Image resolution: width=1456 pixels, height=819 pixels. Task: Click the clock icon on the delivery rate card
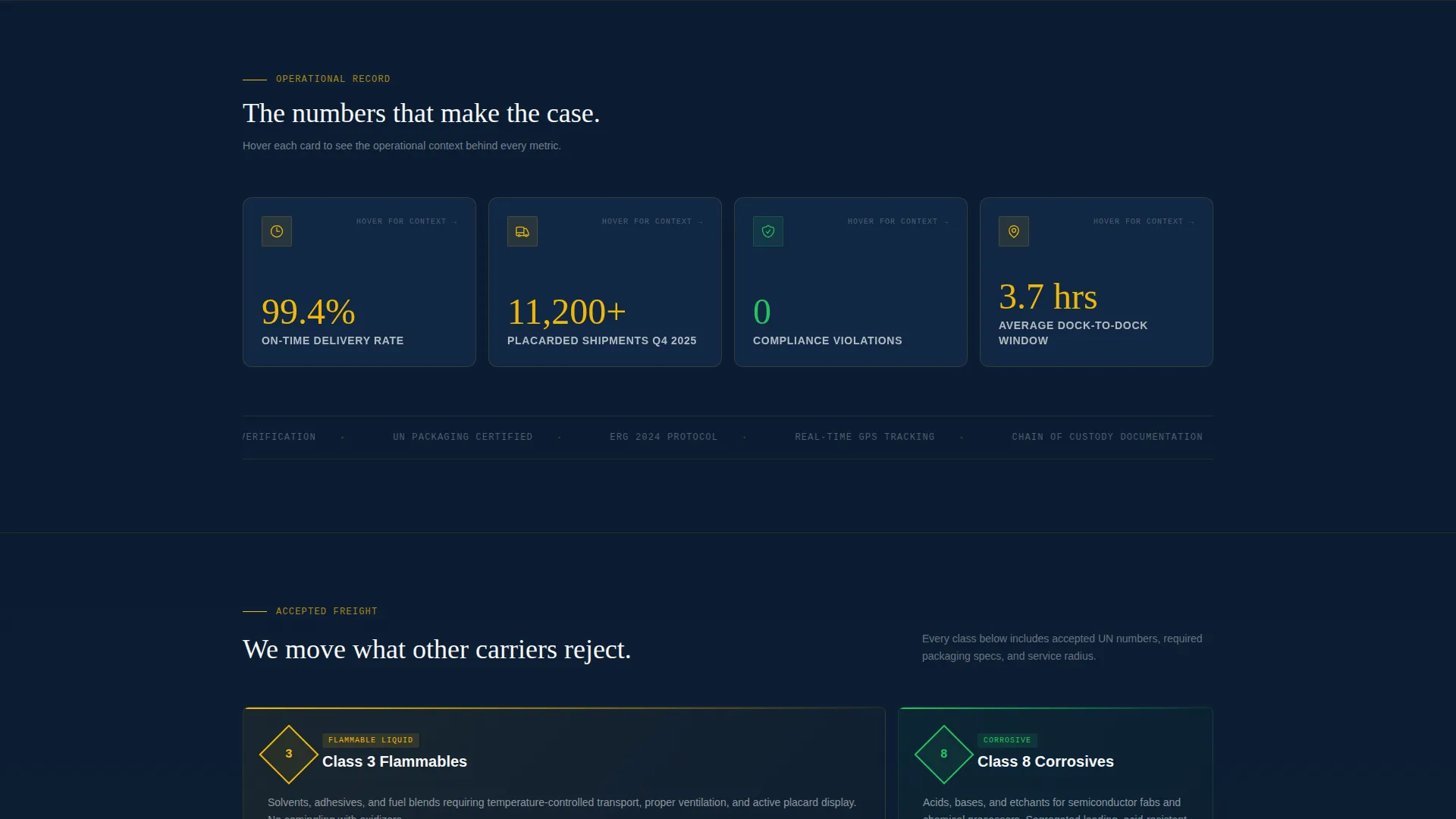click(x=277, y=231)
